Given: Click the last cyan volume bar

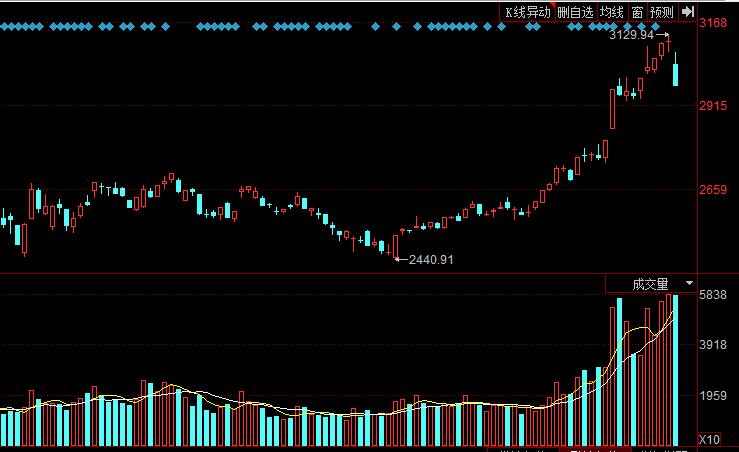Looking at the screenshot, I should [x=675, y=370].
